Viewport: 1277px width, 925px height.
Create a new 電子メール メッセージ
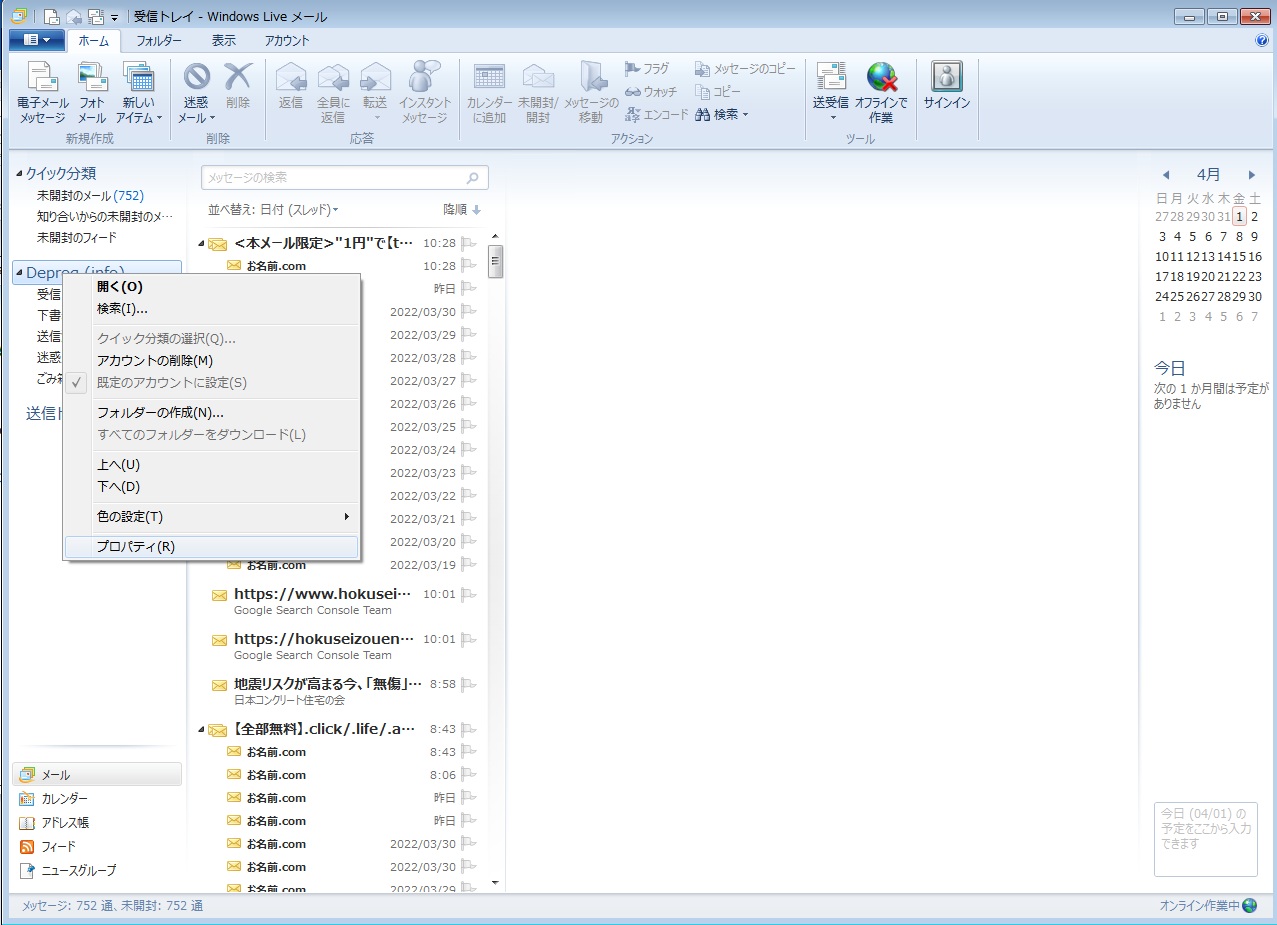pyautogui.click(x=42, y=93)
